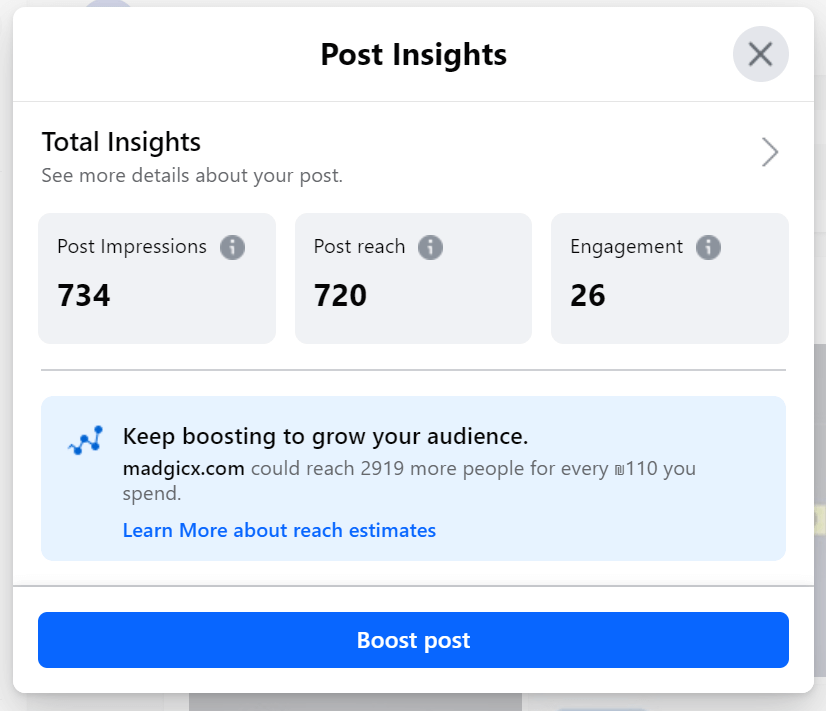This screenshot has width=826, height=711.
Task: Open Total Insights details chevron
Action: (770, 152)
